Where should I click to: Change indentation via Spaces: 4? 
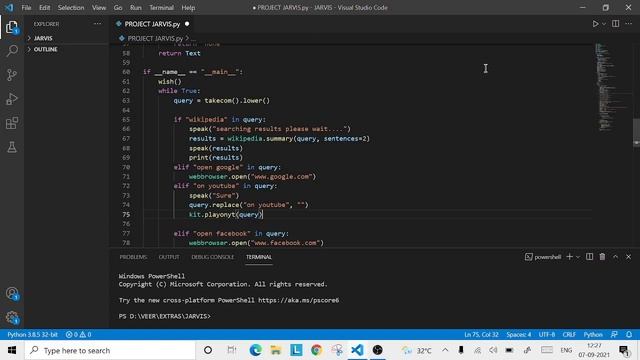[518, 334]
